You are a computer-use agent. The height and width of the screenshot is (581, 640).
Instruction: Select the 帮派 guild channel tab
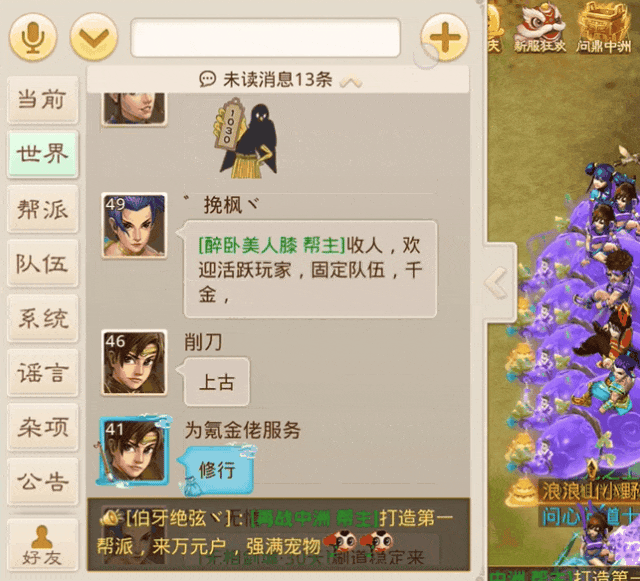pyautogui.click(x=42, y=209)
